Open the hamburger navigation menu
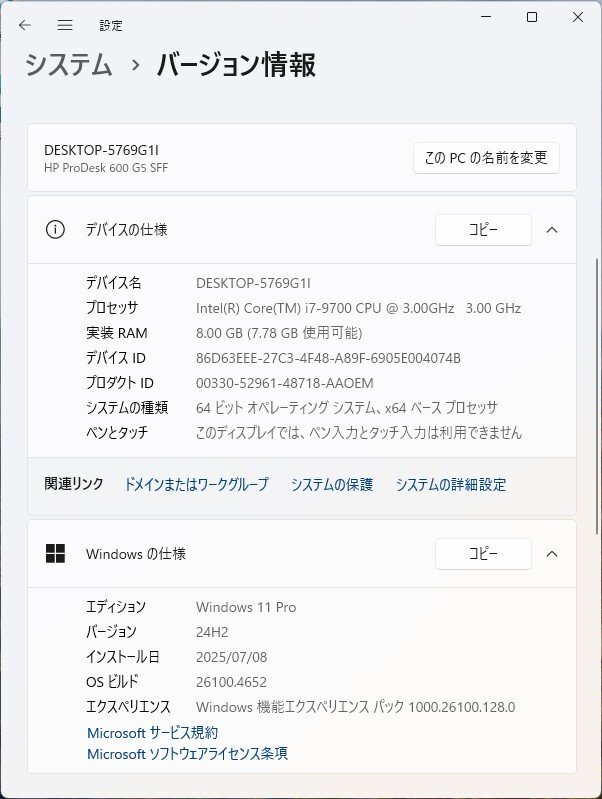 [x=65, y=25]
